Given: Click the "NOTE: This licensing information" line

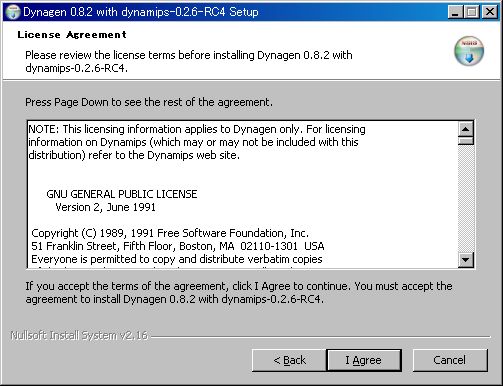Looking at the screenshot, I should pos(197,129).
